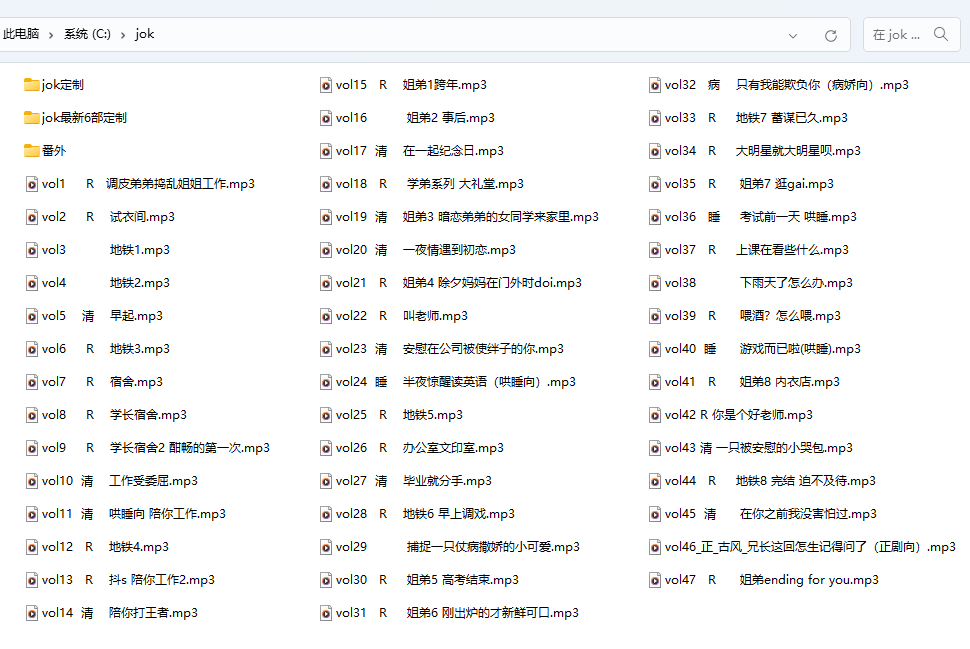
Task: Go to 此电脑 in breadcrumb path
Action: tap(20, 34)
